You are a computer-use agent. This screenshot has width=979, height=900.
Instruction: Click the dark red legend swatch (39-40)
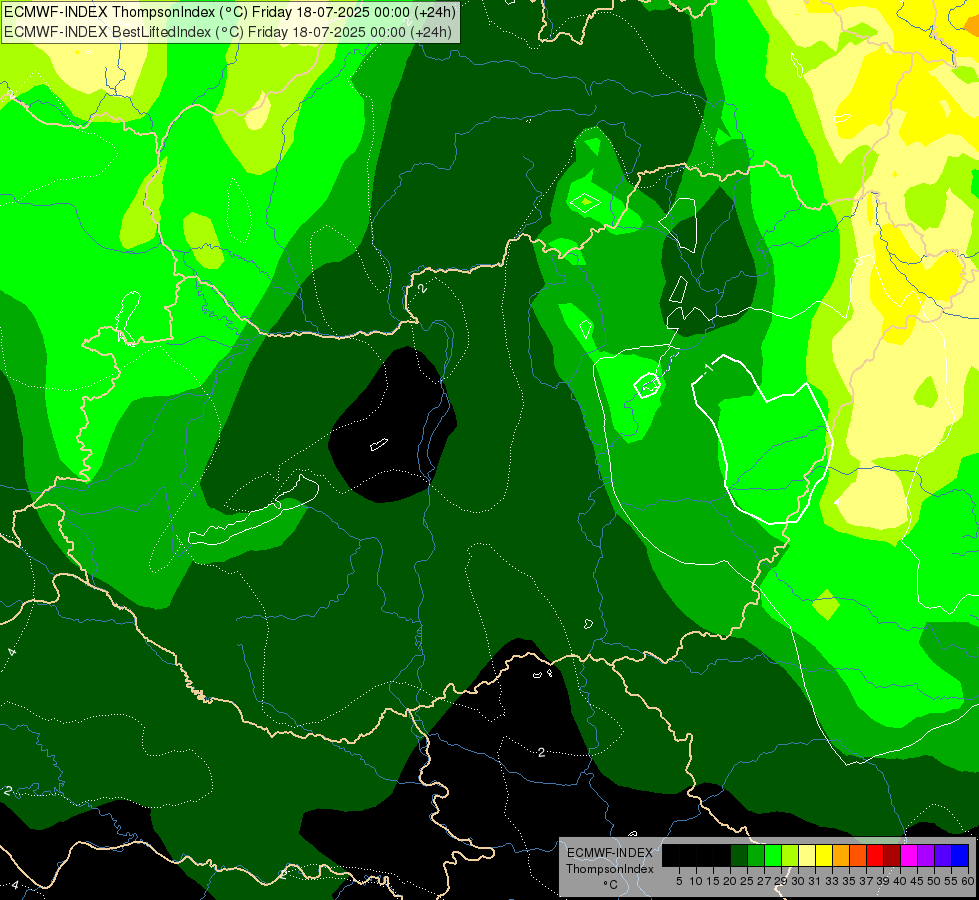pos(892,856)
